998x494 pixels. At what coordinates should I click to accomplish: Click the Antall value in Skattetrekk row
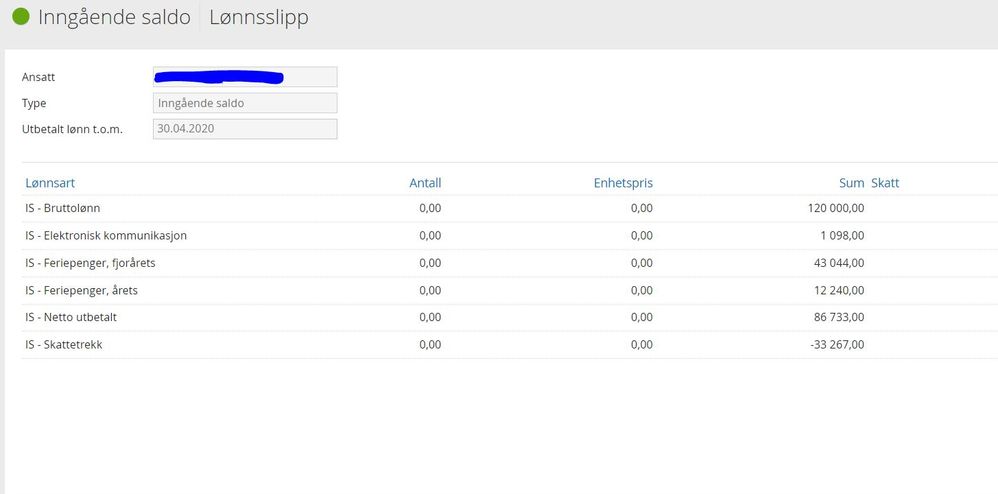[x=430, y=344]
